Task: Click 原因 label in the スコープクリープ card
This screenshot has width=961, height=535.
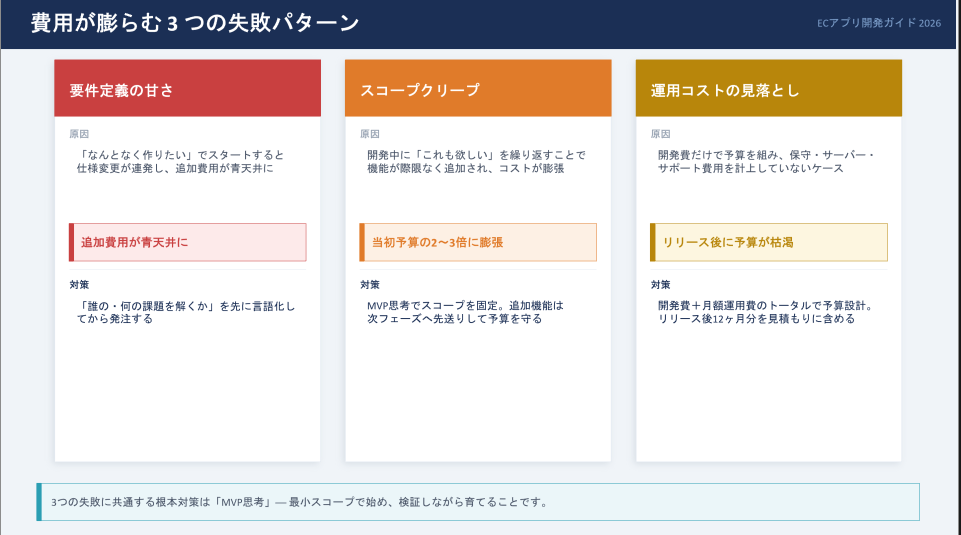Action: [370, 134]
